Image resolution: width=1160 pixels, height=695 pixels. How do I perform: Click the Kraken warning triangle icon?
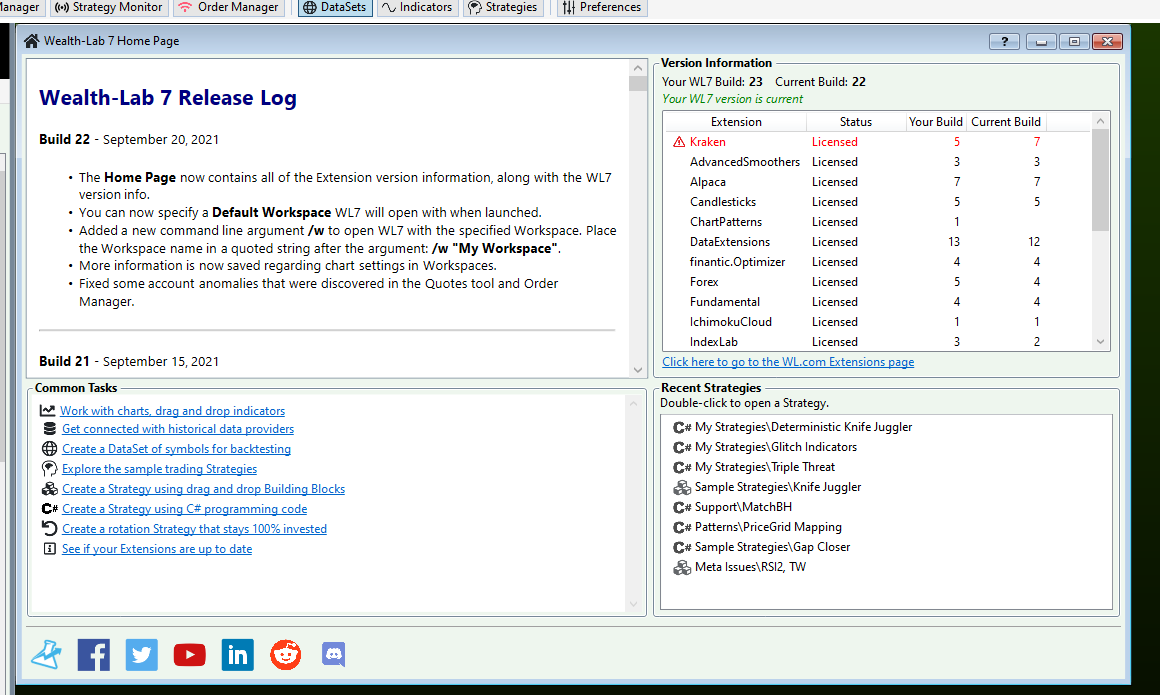(x=679, y=142)
